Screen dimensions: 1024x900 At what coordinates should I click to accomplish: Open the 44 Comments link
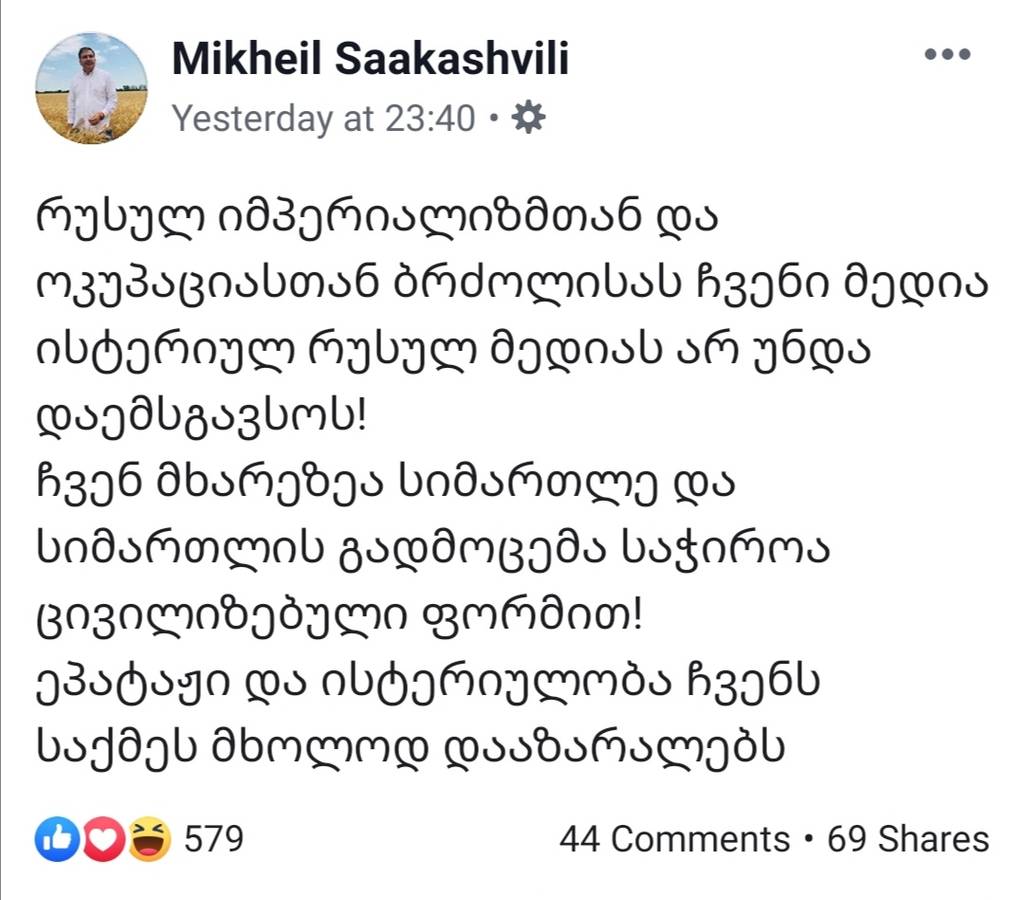674,839
